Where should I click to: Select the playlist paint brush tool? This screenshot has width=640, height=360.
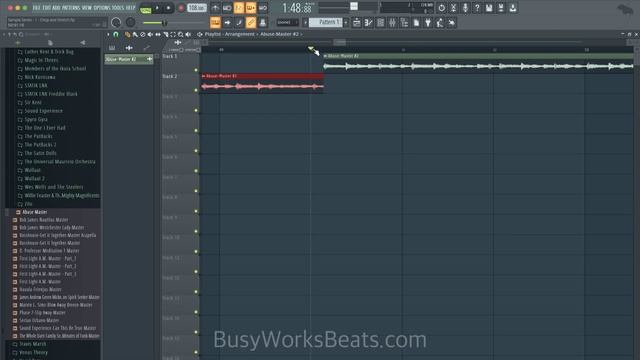point(135,34)
